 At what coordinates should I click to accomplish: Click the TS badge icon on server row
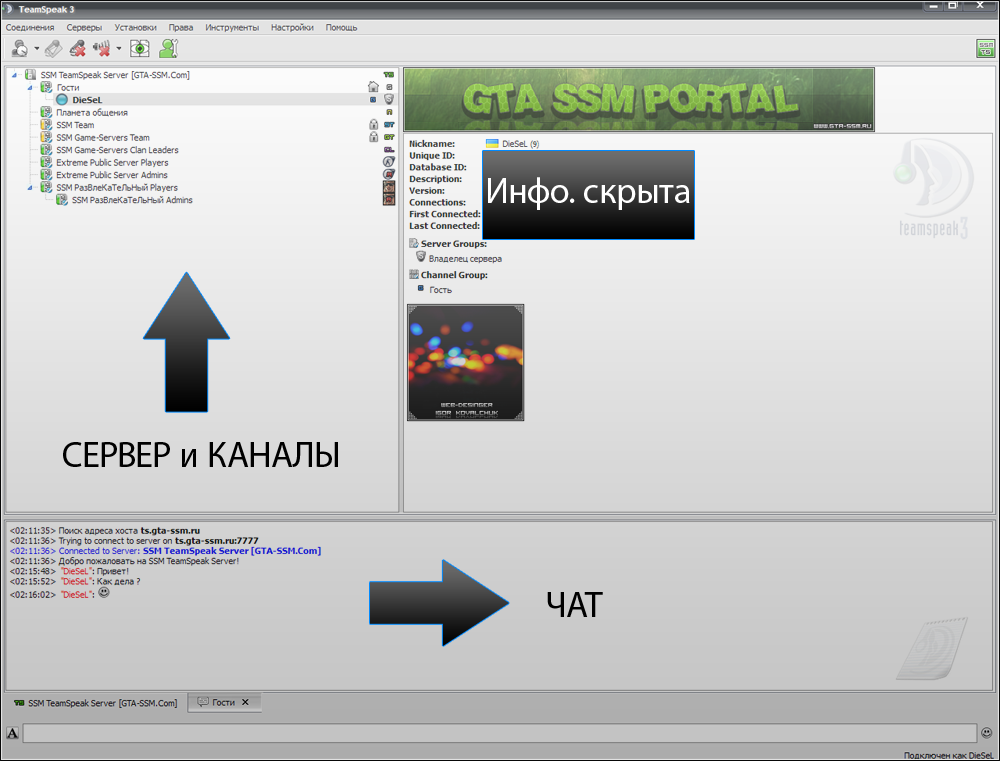point(389,75)
